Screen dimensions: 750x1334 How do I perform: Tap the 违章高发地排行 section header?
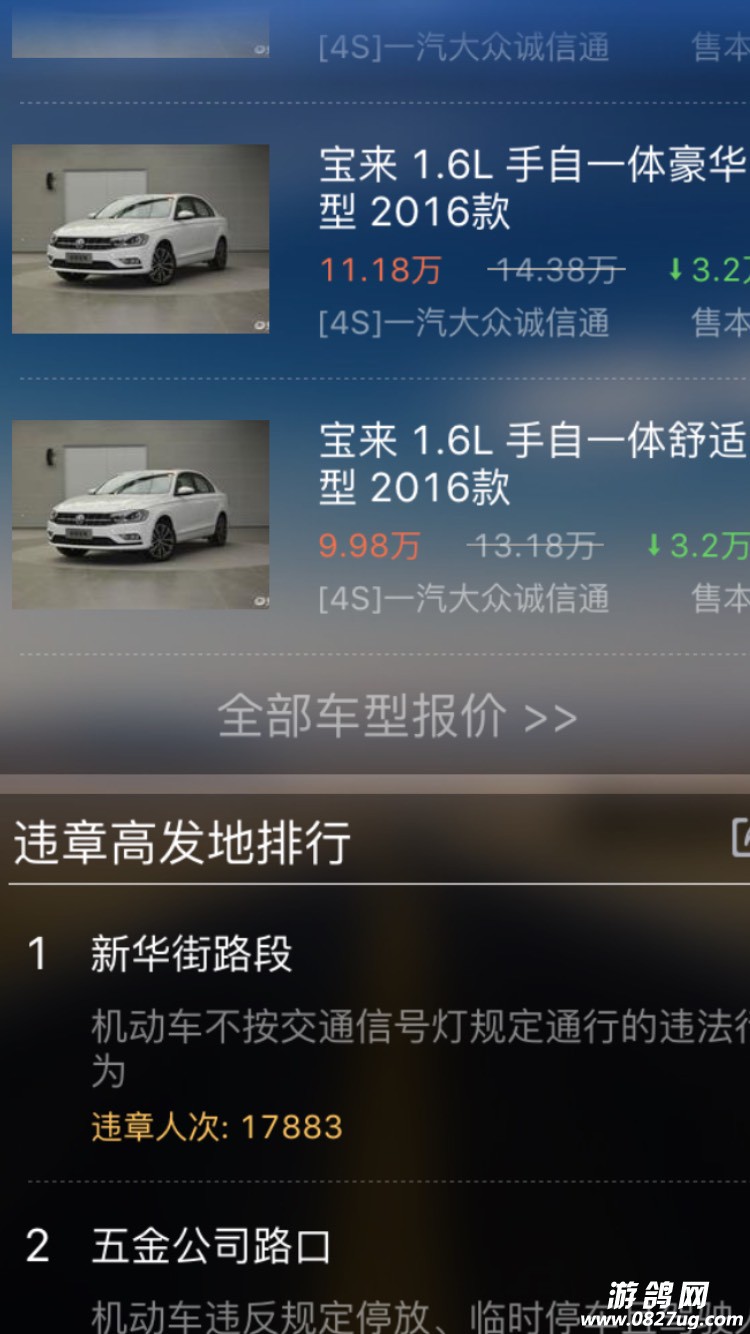[x=182, y=842]
